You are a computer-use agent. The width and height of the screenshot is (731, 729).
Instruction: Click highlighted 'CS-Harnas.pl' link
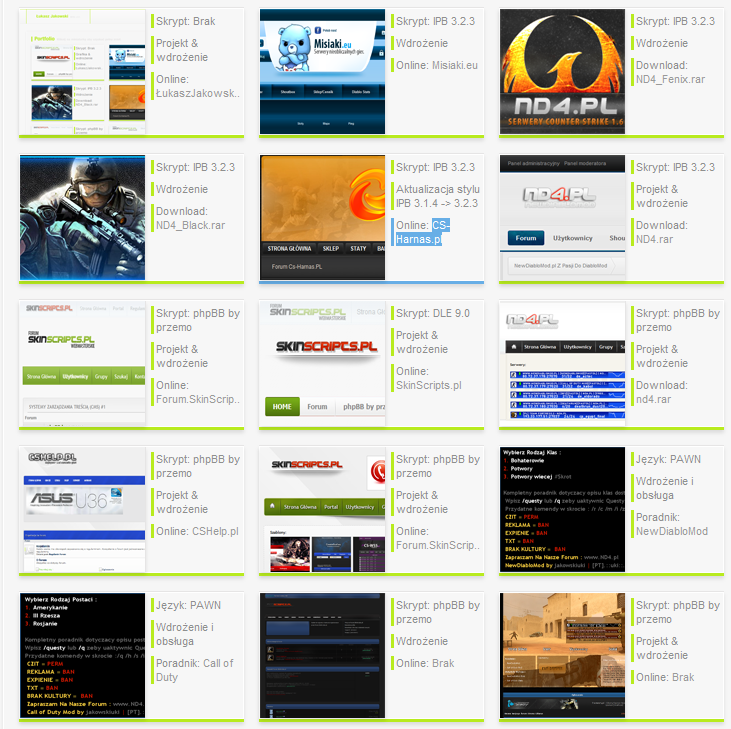point(422,232)
